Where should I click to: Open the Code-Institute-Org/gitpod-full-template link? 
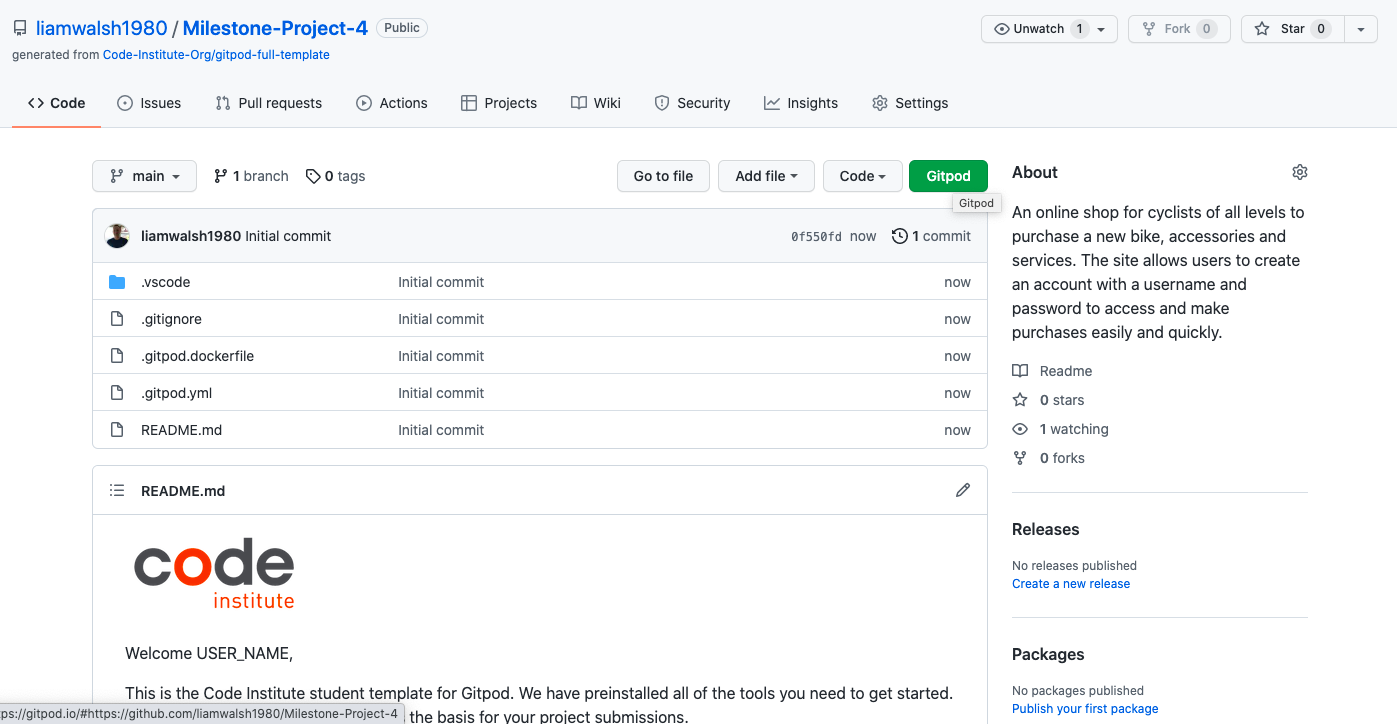[216, 55]
